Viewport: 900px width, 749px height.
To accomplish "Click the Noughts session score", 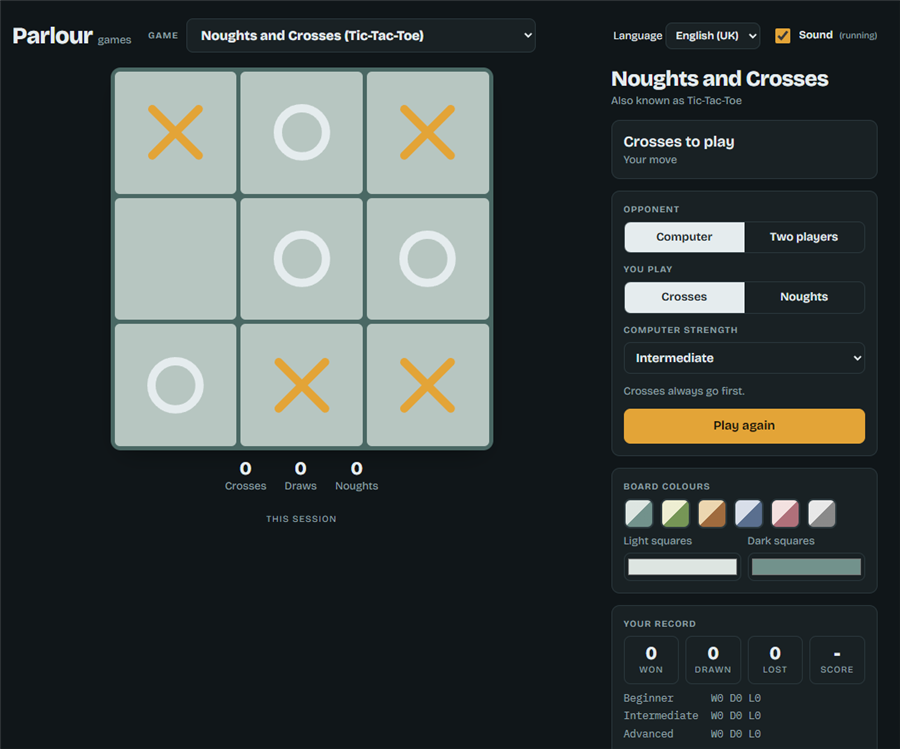I will (356, 476).
